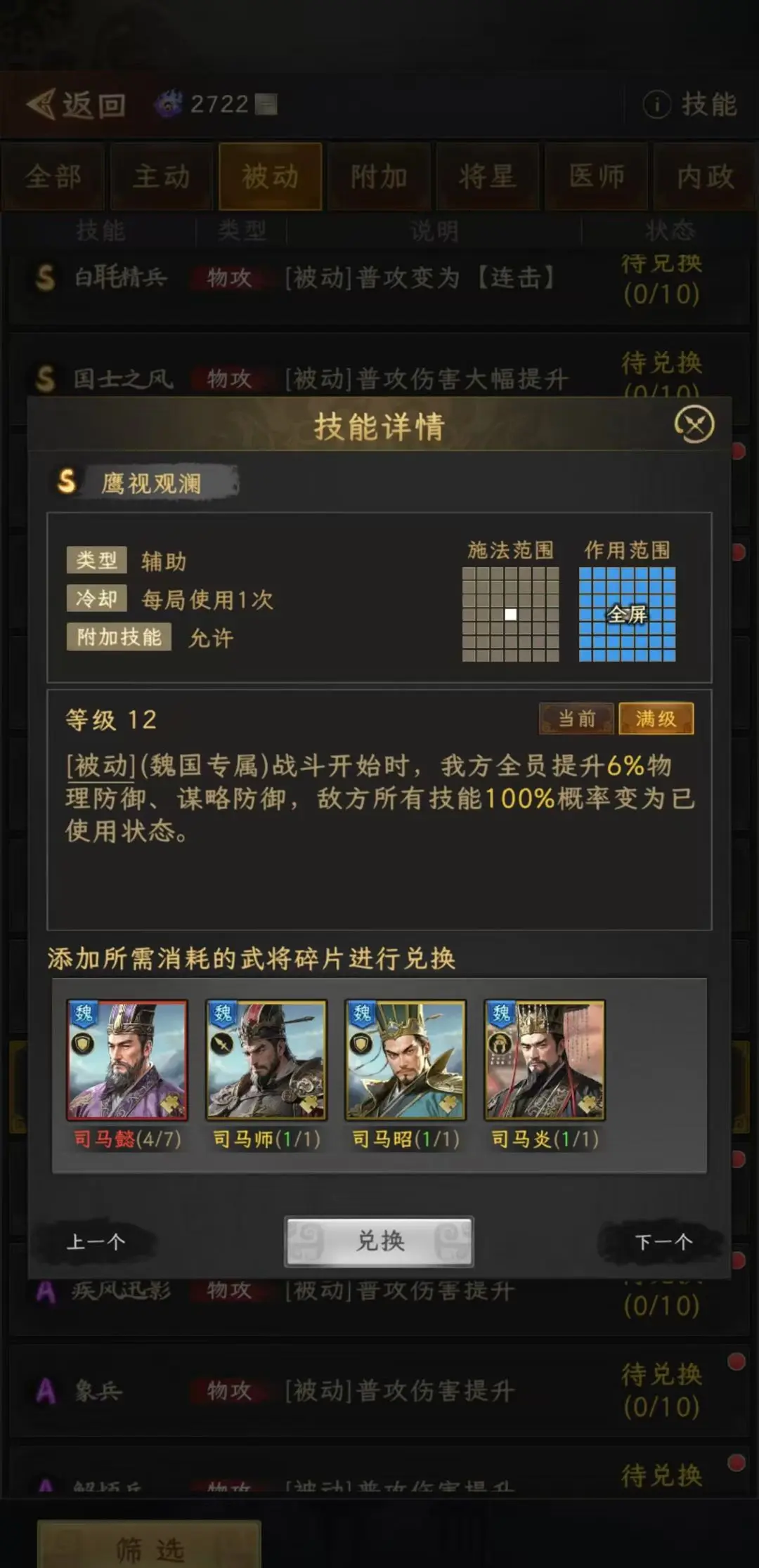Select the 司马昭 portrait shard
759x1568 pixels.
click(x=406, y=1060)
